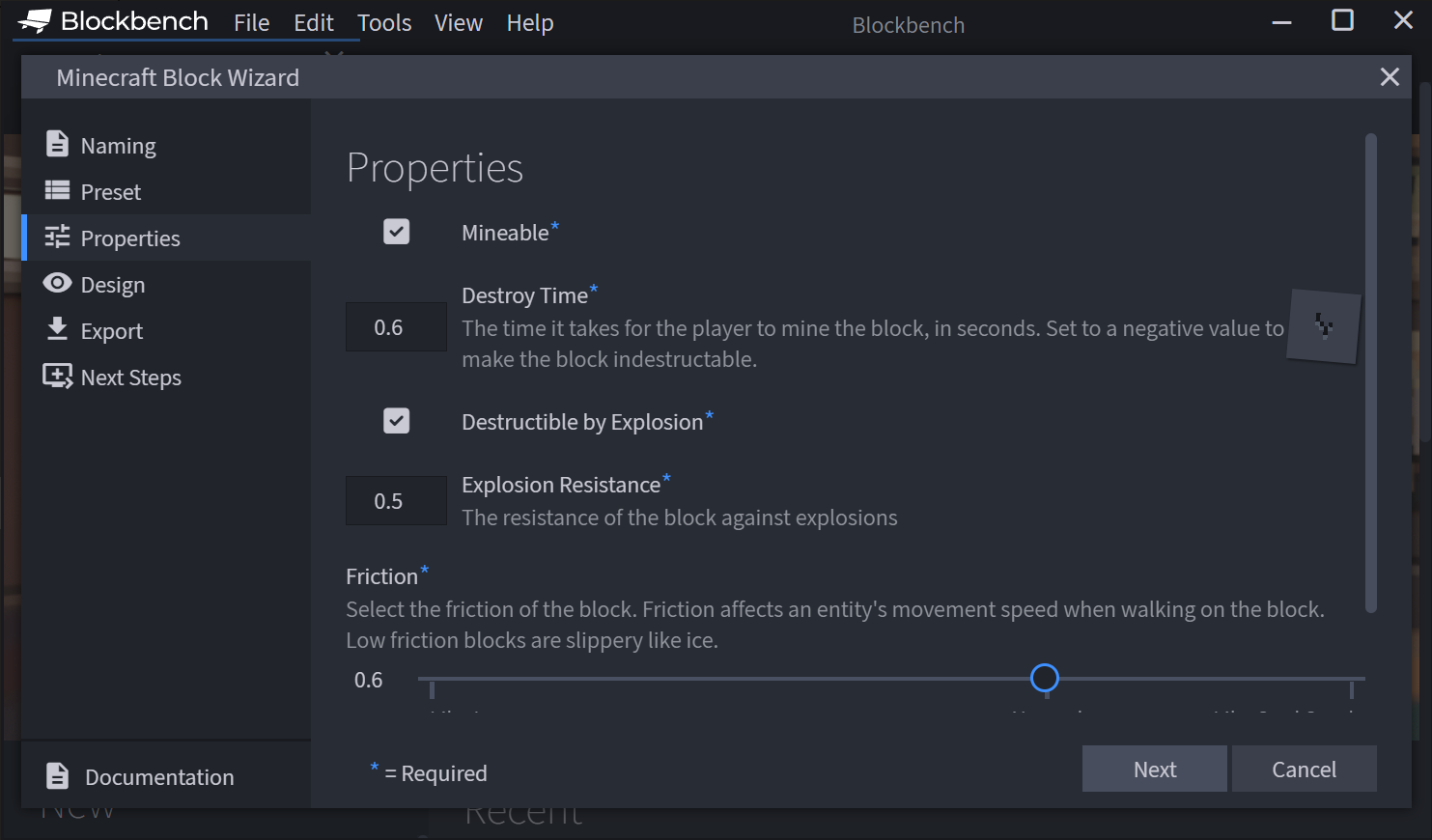Click the Next button
Viewport: 1432px width, 840px height.
[x=1155, y=769]
